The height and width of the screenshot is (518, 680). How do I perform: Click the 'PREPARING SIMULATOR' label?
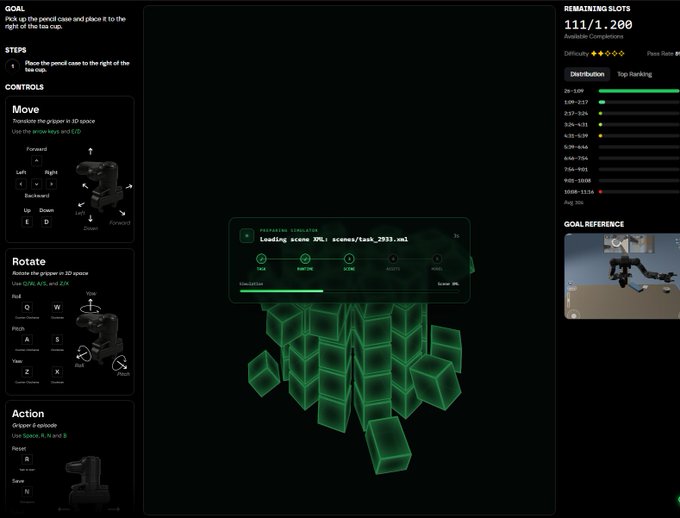click(x=289, y=230)
